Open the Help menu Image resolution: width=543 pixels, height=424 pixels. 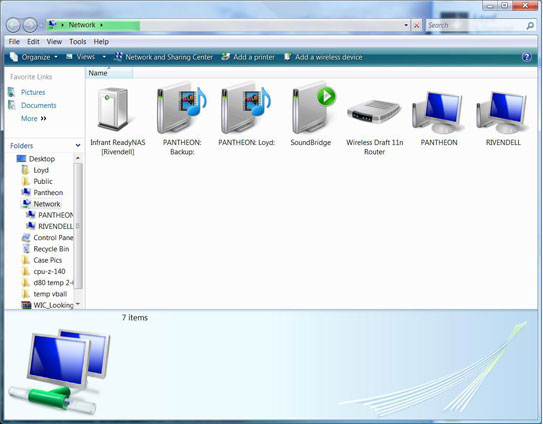[101, 42]
